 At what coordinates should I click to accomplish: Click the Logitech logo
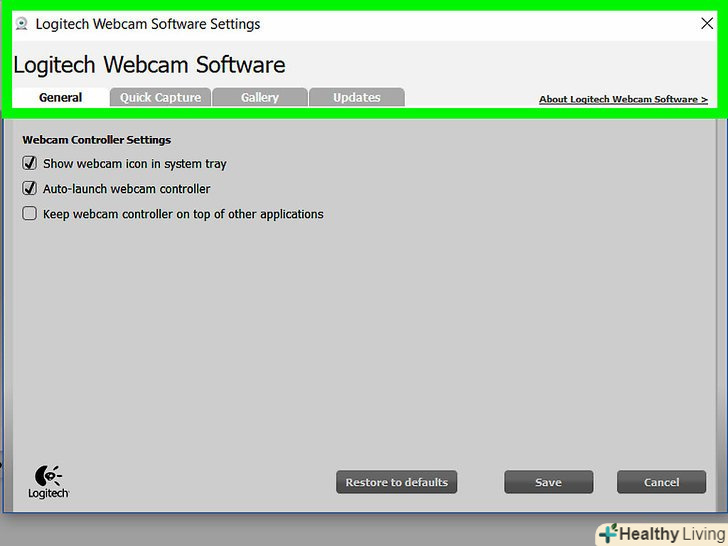(x=48, y=482)
